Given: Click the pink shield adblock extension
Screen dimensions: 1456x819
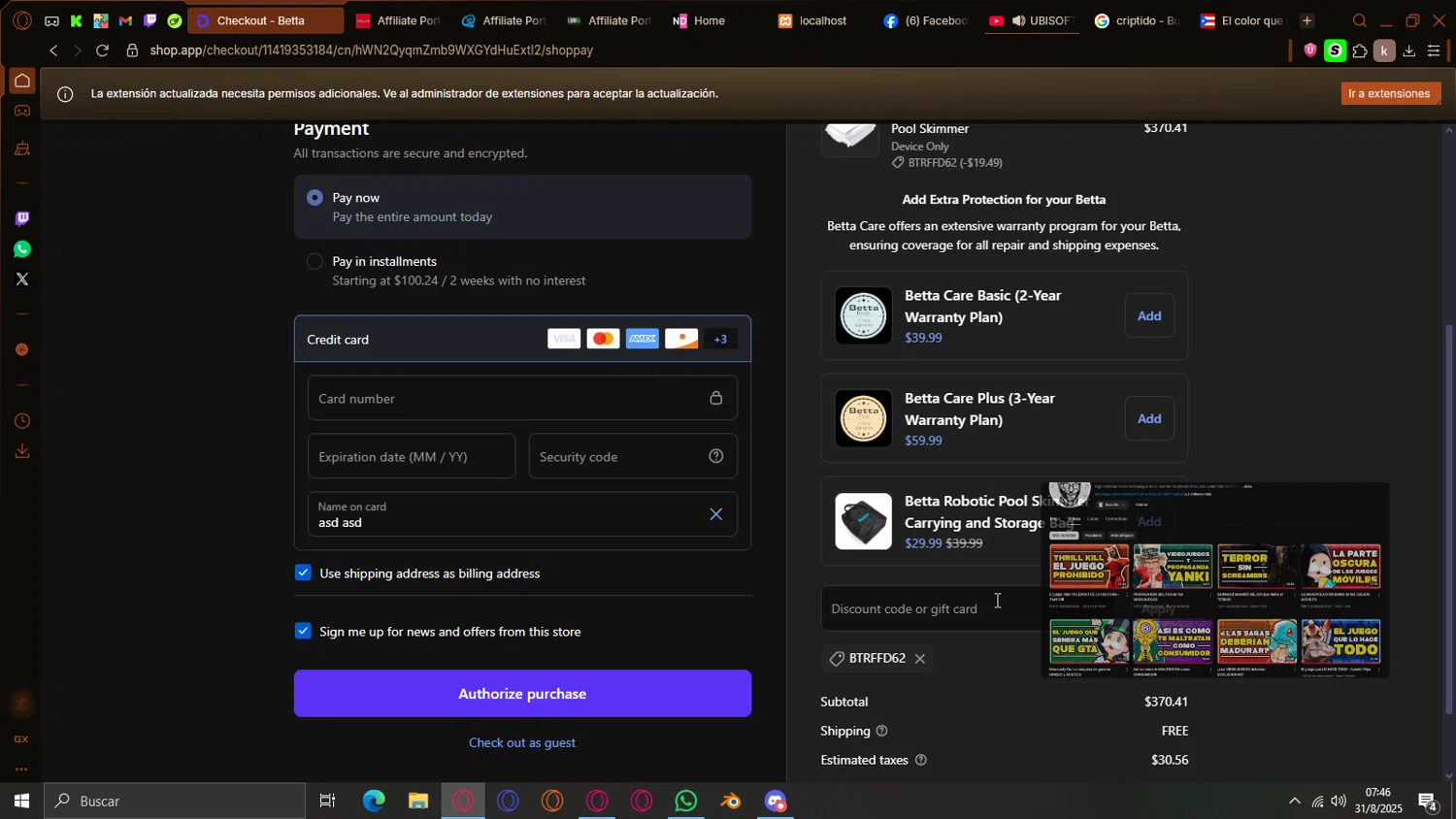Looking at the screenshot, I should tap(1309, 50).
